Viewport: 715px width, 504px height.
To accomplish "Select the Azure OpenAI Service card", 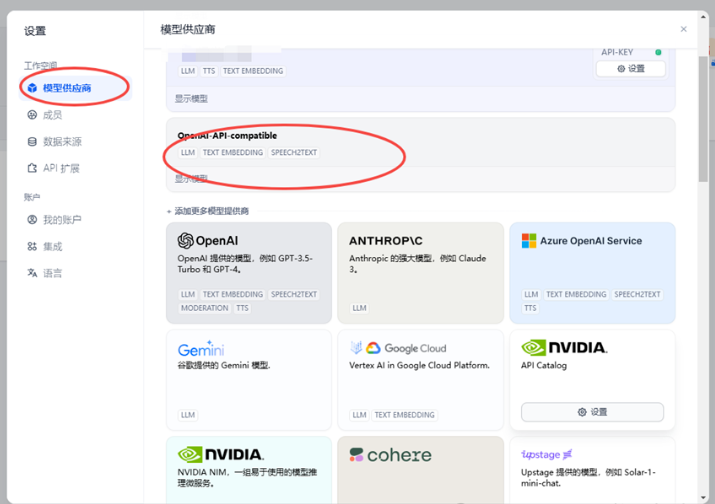I will [592, 273].
